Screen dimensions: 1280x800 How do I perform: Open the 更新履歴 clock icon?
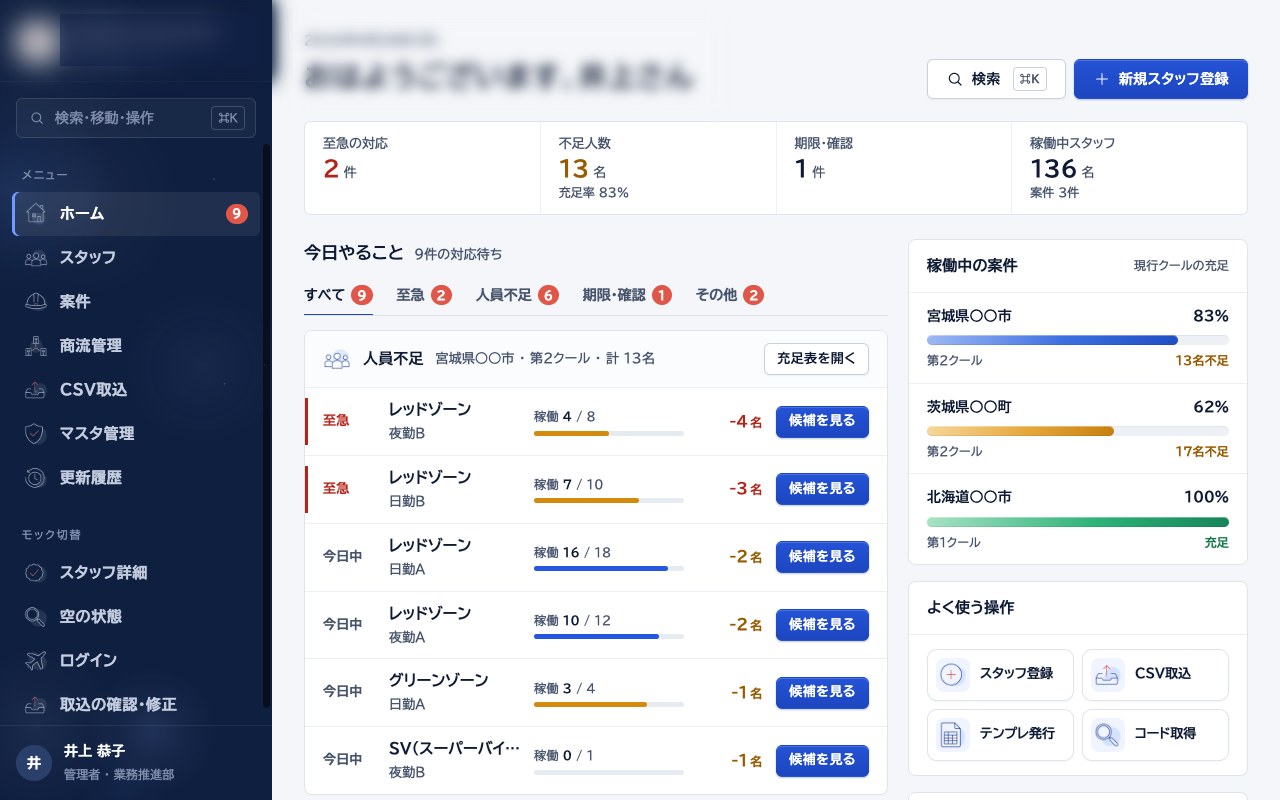click(36, 477)
